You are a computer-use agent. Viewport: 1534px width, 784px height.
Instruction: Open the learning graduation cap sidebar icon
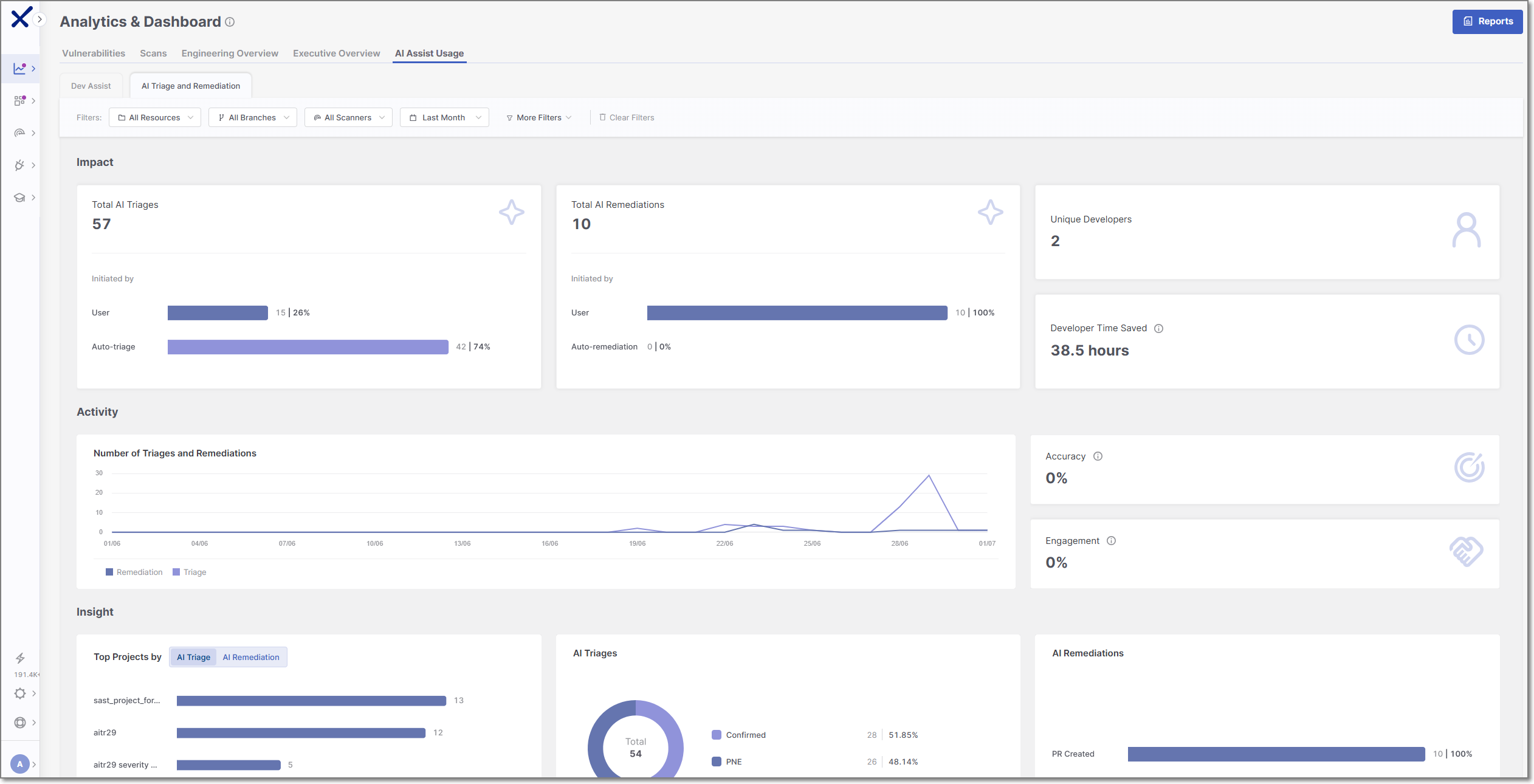pos(20,197)
